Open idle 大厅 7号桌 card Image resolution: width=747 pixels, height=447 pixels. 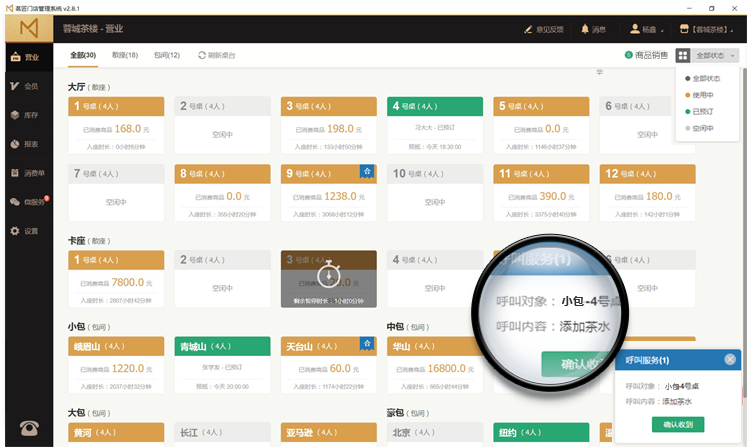pos(116,193)
